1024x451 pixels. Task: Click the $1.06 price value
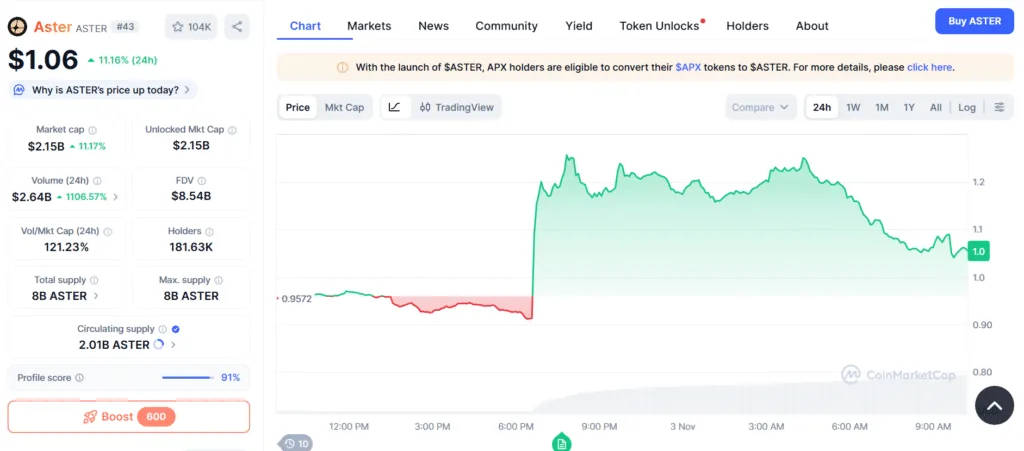(x=43, y=60)
